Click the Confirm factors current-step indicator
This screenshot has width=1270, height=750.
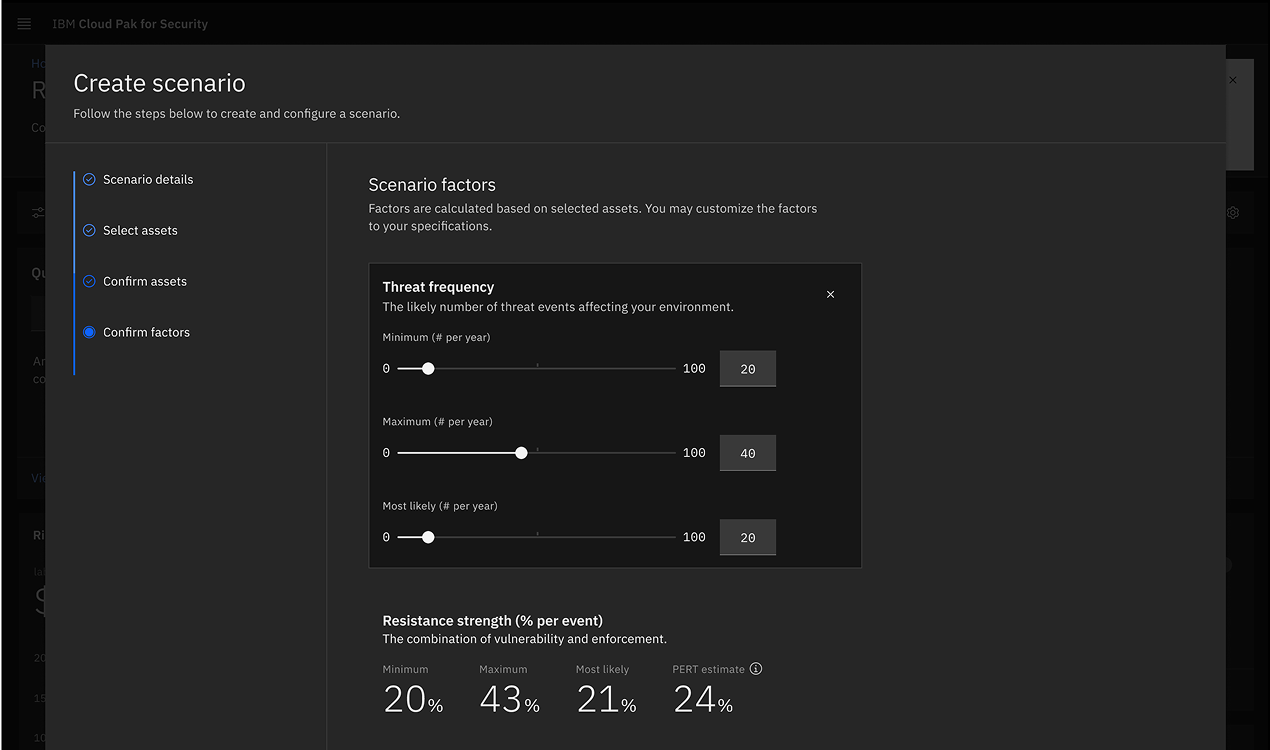pyautogui.click(x=89, y=332)
